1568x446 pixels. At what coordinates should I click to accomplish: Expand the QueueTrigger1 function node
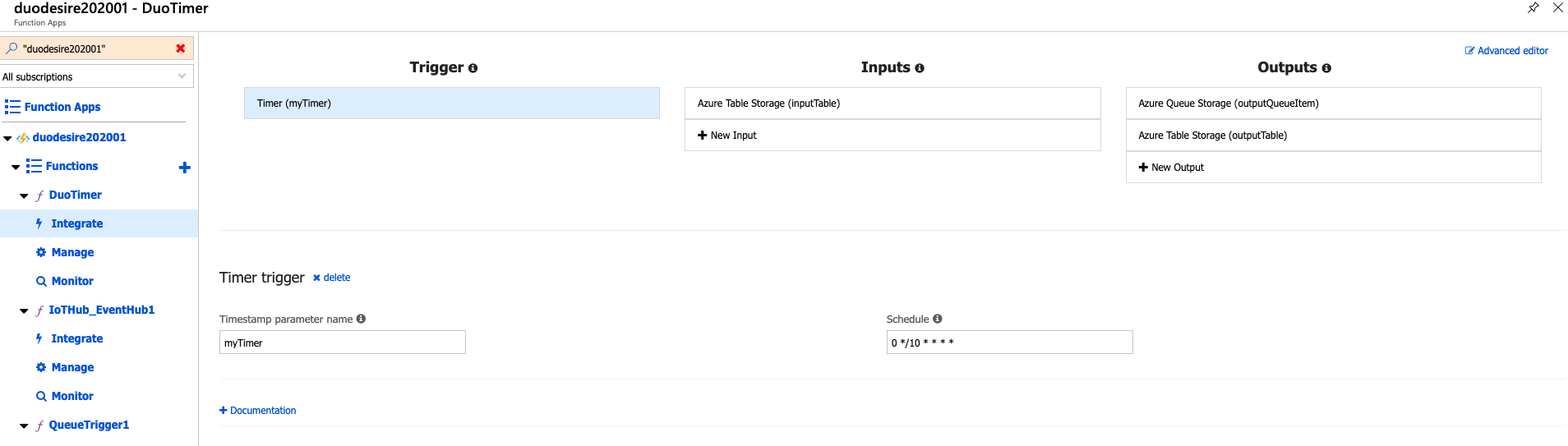coord(24,426)
